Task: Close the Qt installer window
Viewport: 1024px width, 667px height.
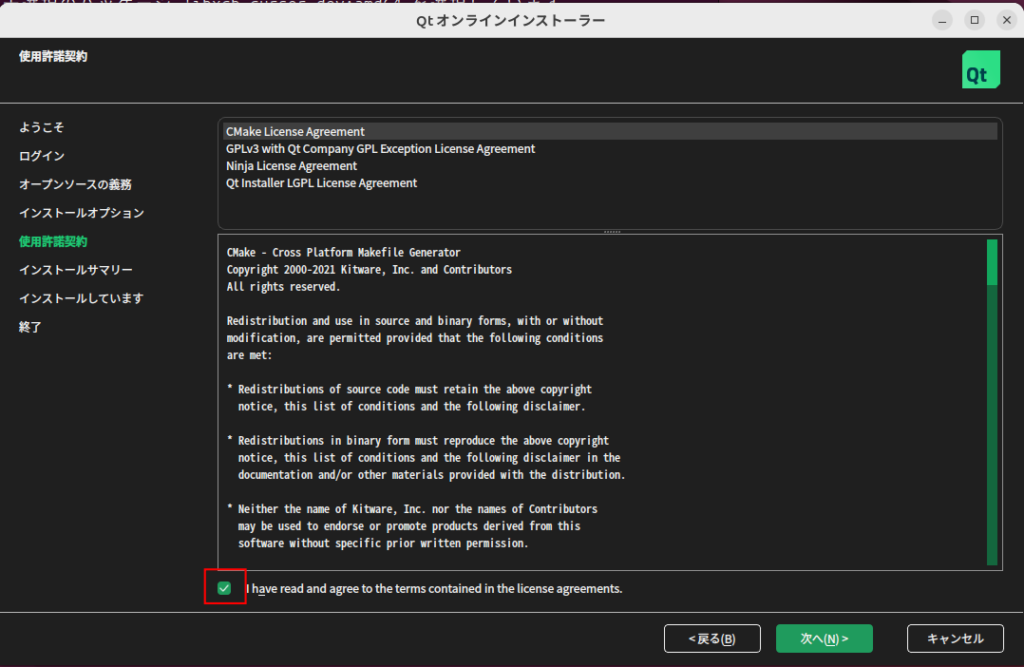Action: coord(1003,20)
